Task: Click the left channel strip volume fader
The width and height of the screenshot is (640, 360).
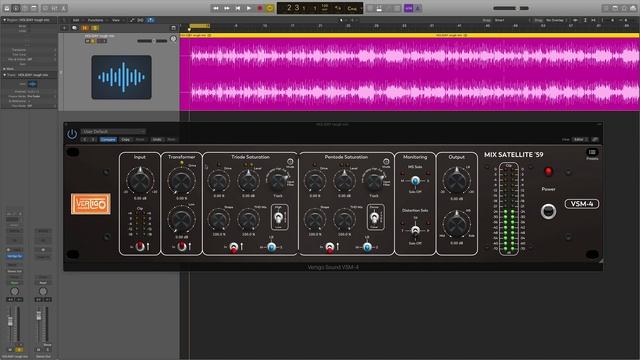Action: 10,321
